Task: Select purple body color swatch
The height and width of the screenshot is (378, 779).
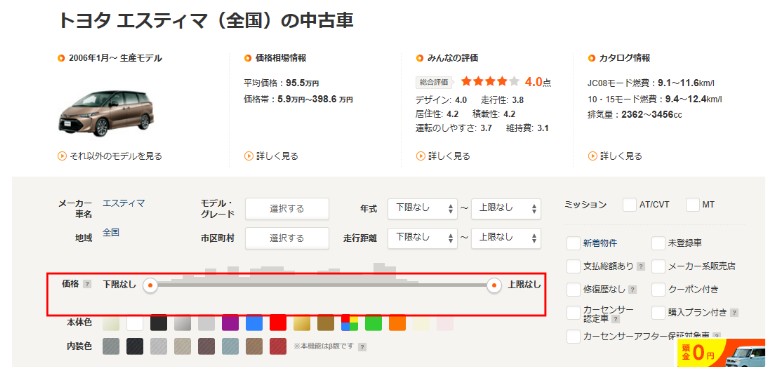Action: coord(230,322)
